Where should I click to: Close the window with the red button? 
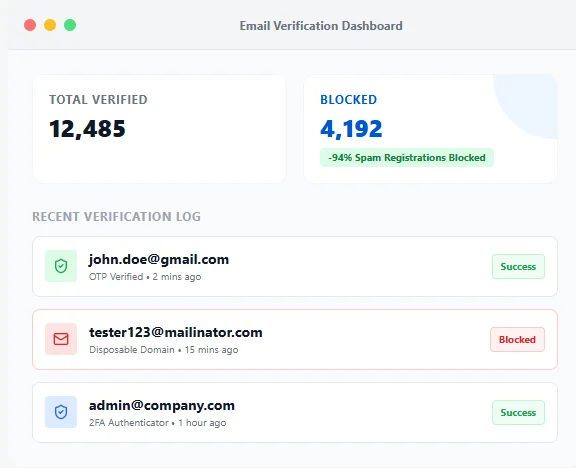tap(30, 25)
